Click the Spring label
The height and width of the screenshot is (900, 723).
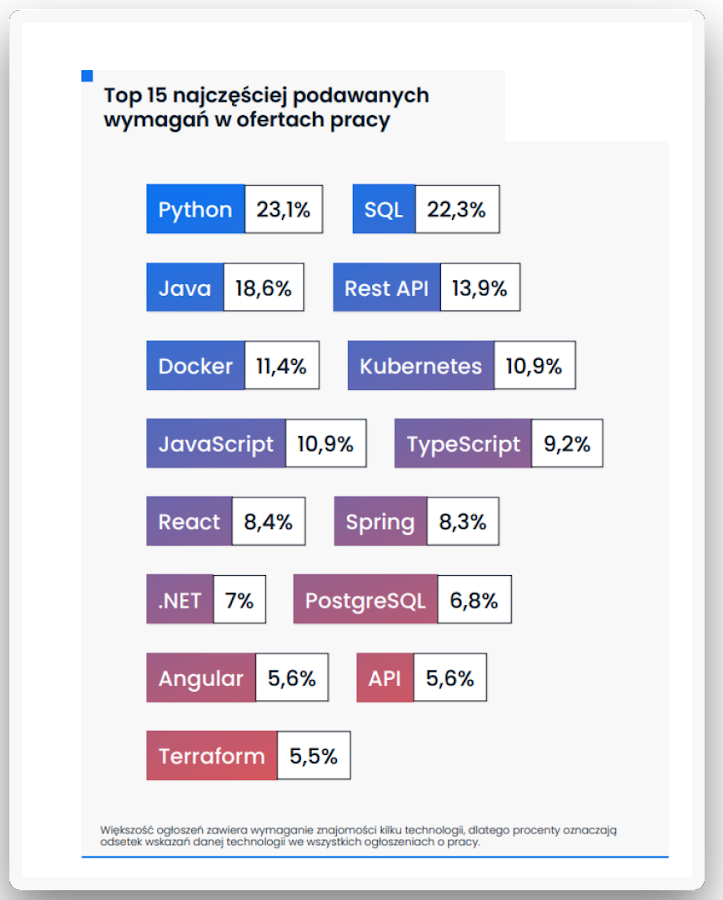(x=380, y=522)
